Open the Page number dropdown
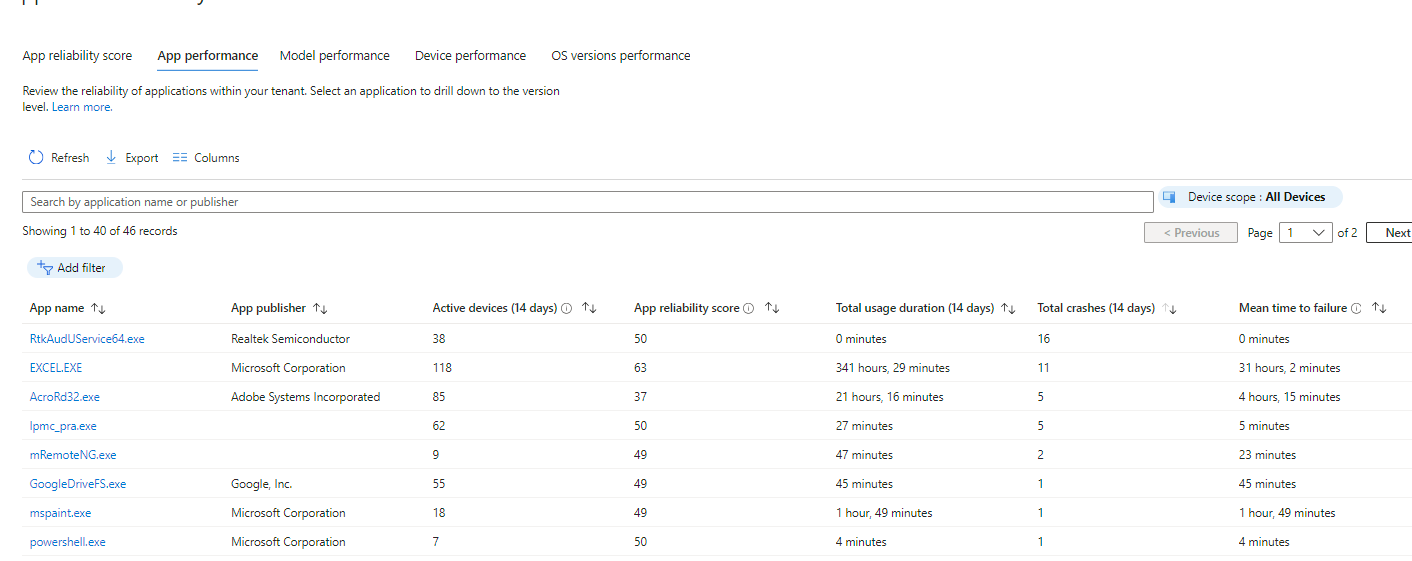The image size is (1412, 561). click(1307, 232)
